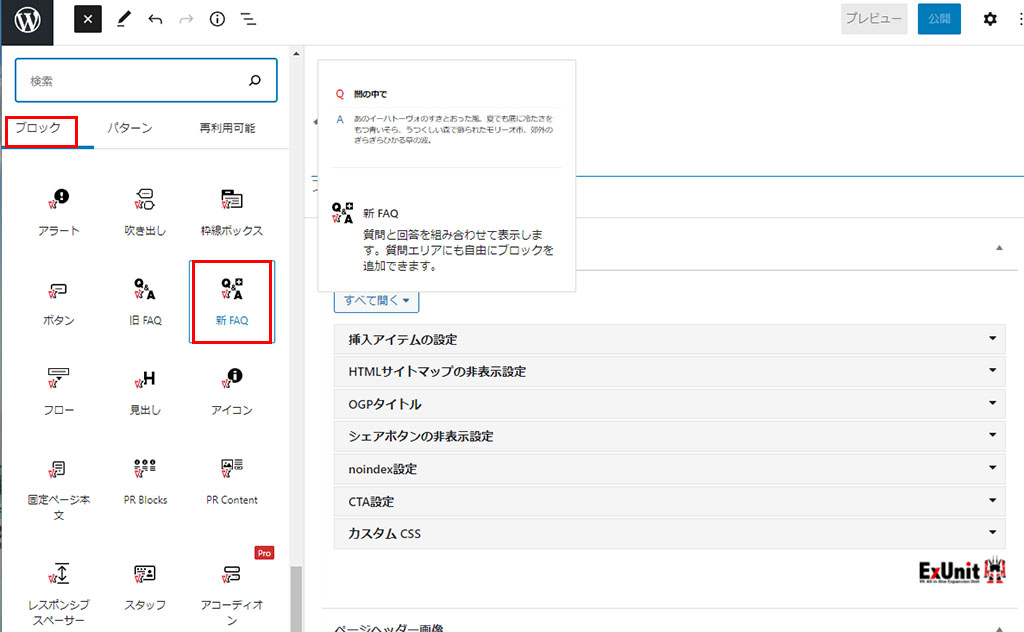The image size is (1024, 632).
Task: Add the PR Blocks block
Action: [145, 480]
